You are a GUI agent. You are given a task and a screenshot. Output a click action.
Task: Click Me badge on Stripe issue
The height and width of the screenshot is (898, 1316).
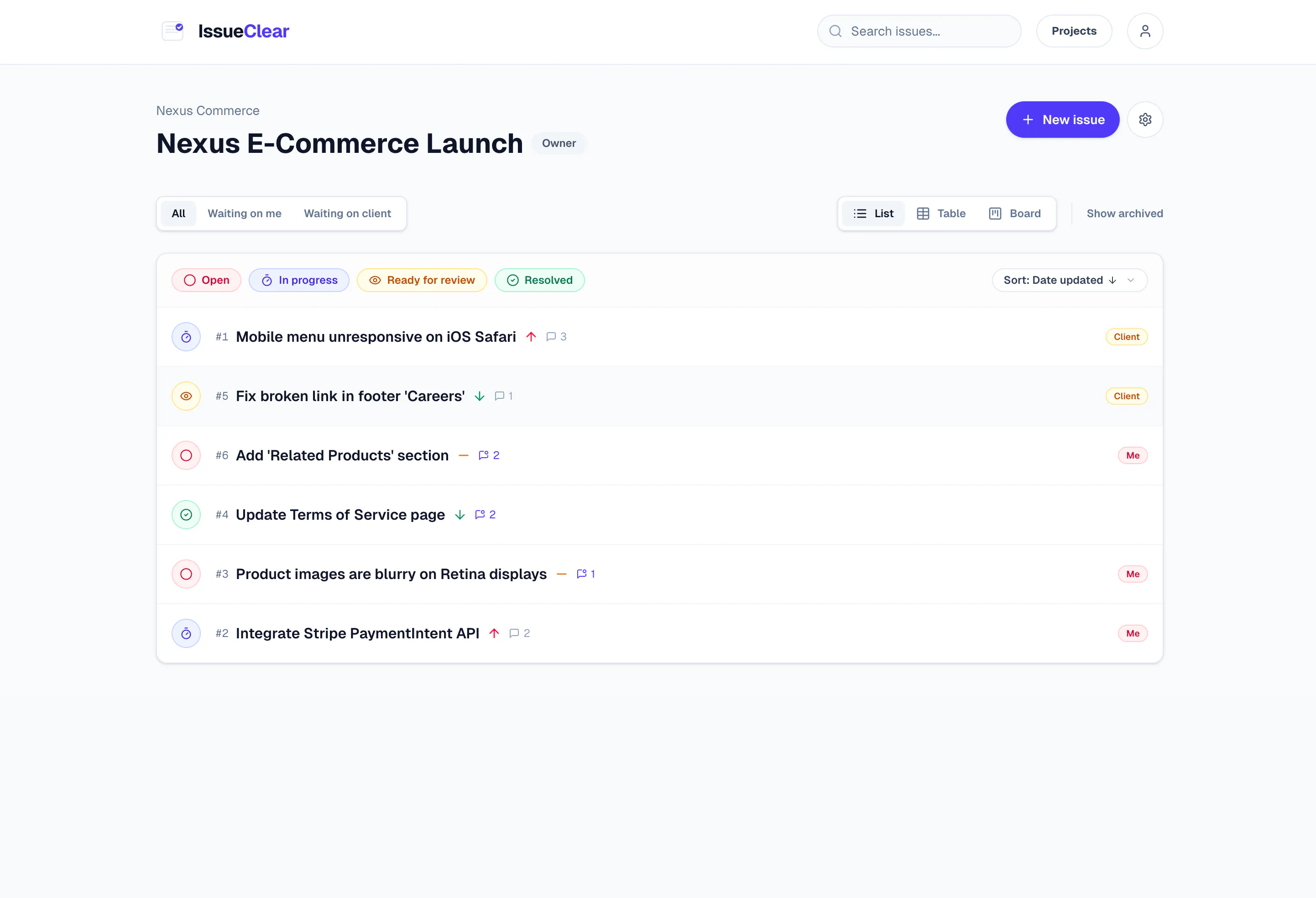point(1132,634)
